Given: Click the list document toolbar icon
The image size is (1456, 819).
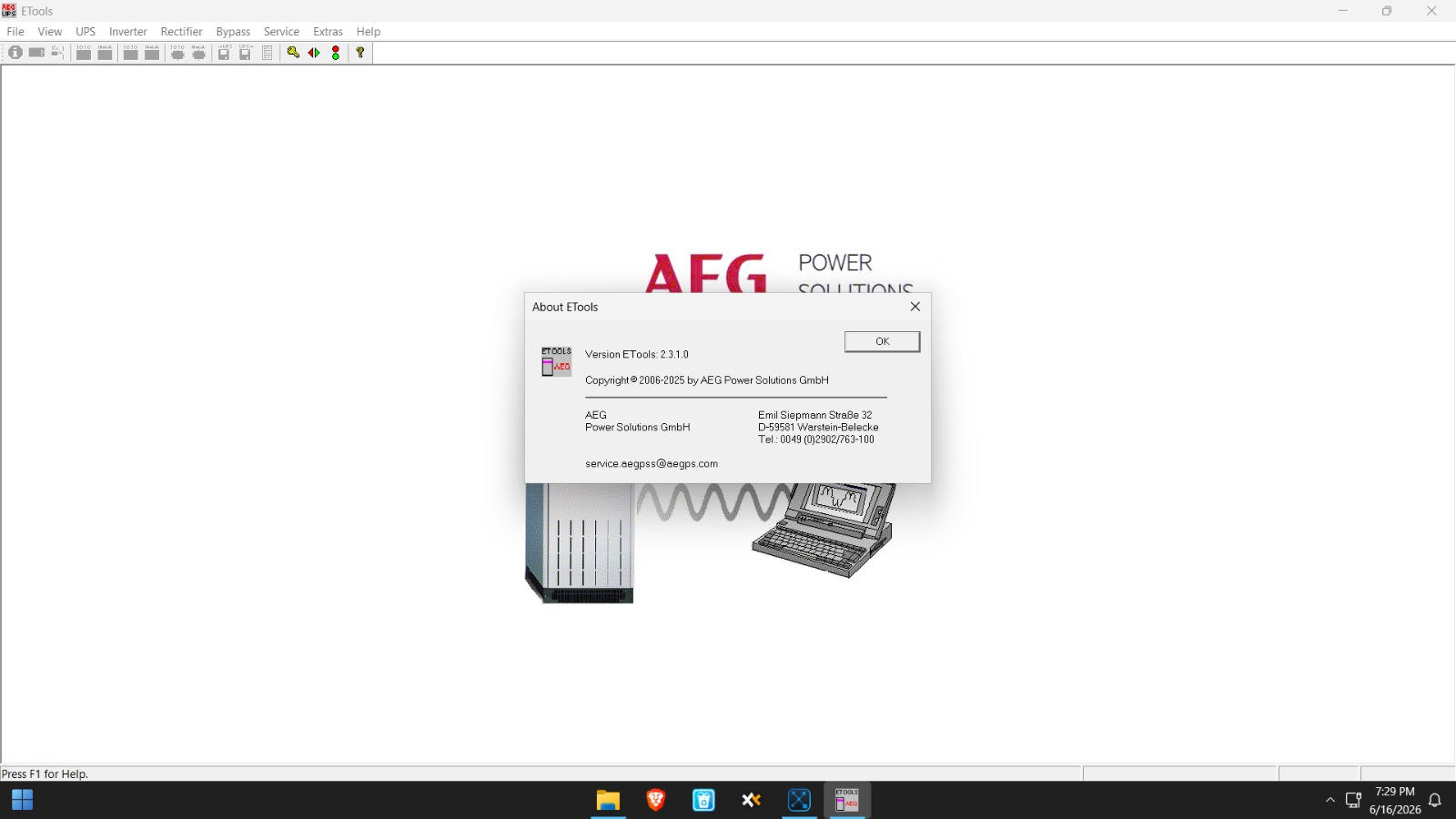Looking at the screenshot, I should (268, 53).
